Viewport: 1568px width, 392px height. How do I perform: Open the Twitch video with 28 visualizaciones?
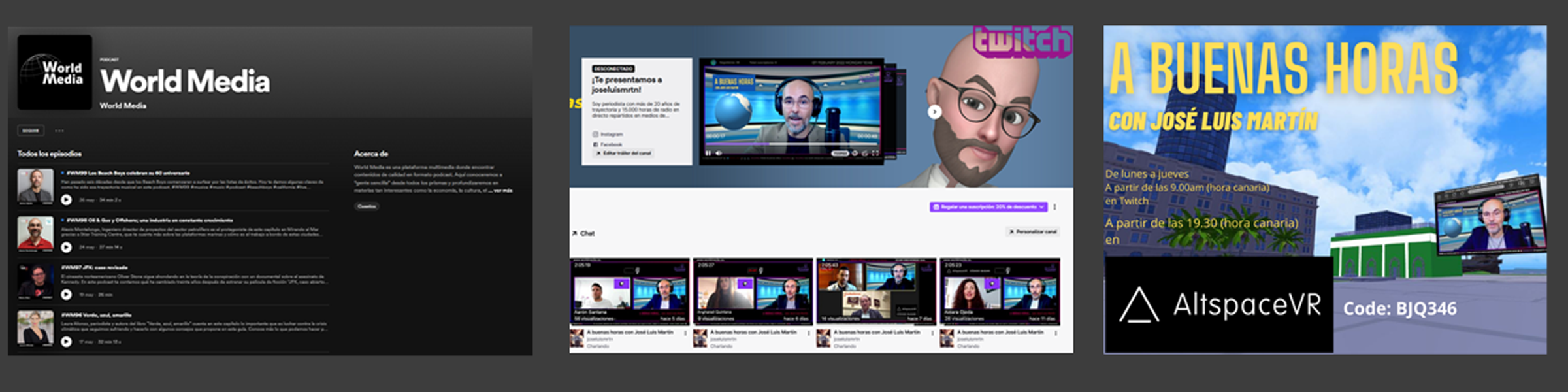click(1000, 291)
